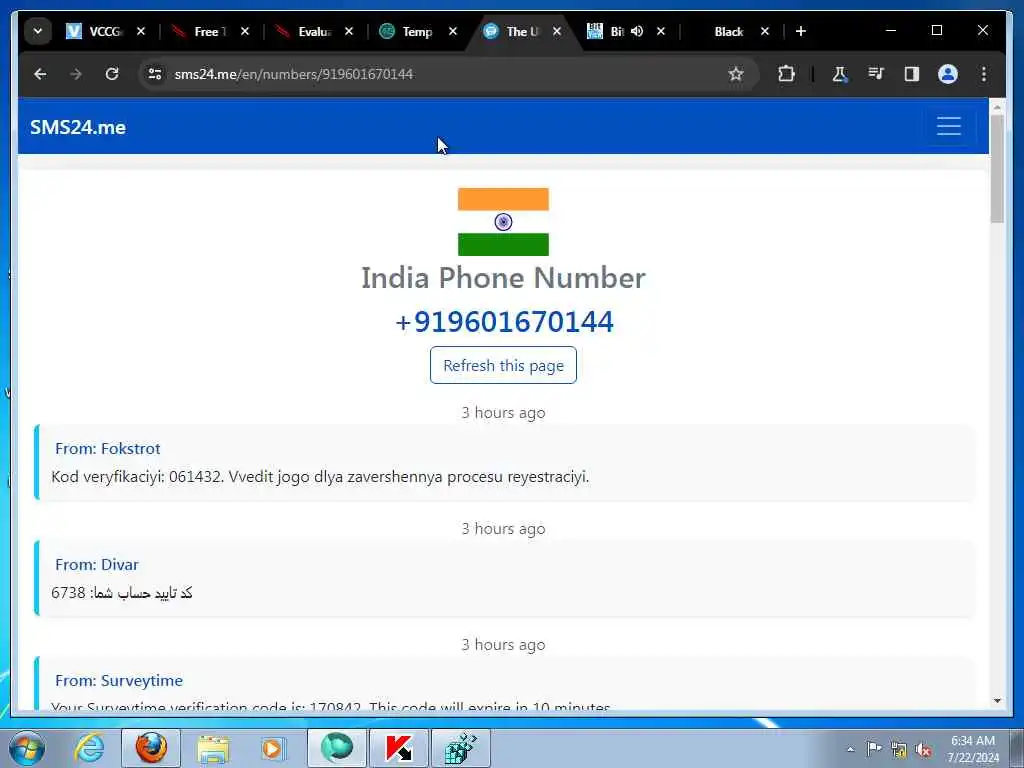Open the Kaspersky icon on taskbar

tap(399, 748)
